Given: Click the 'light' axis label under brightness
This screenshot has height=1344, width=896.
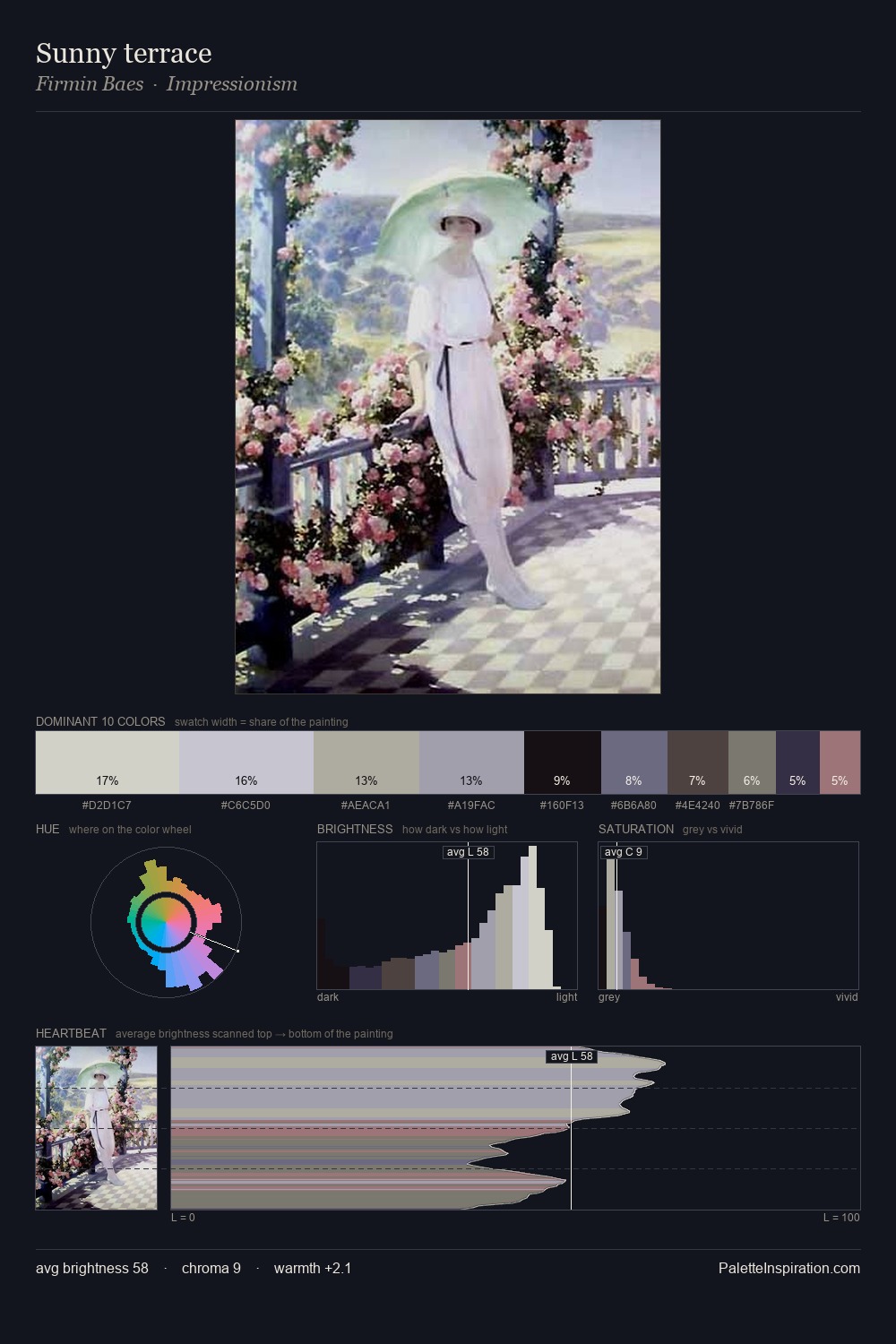Looking at the screenshot, I should pos(566,997).
